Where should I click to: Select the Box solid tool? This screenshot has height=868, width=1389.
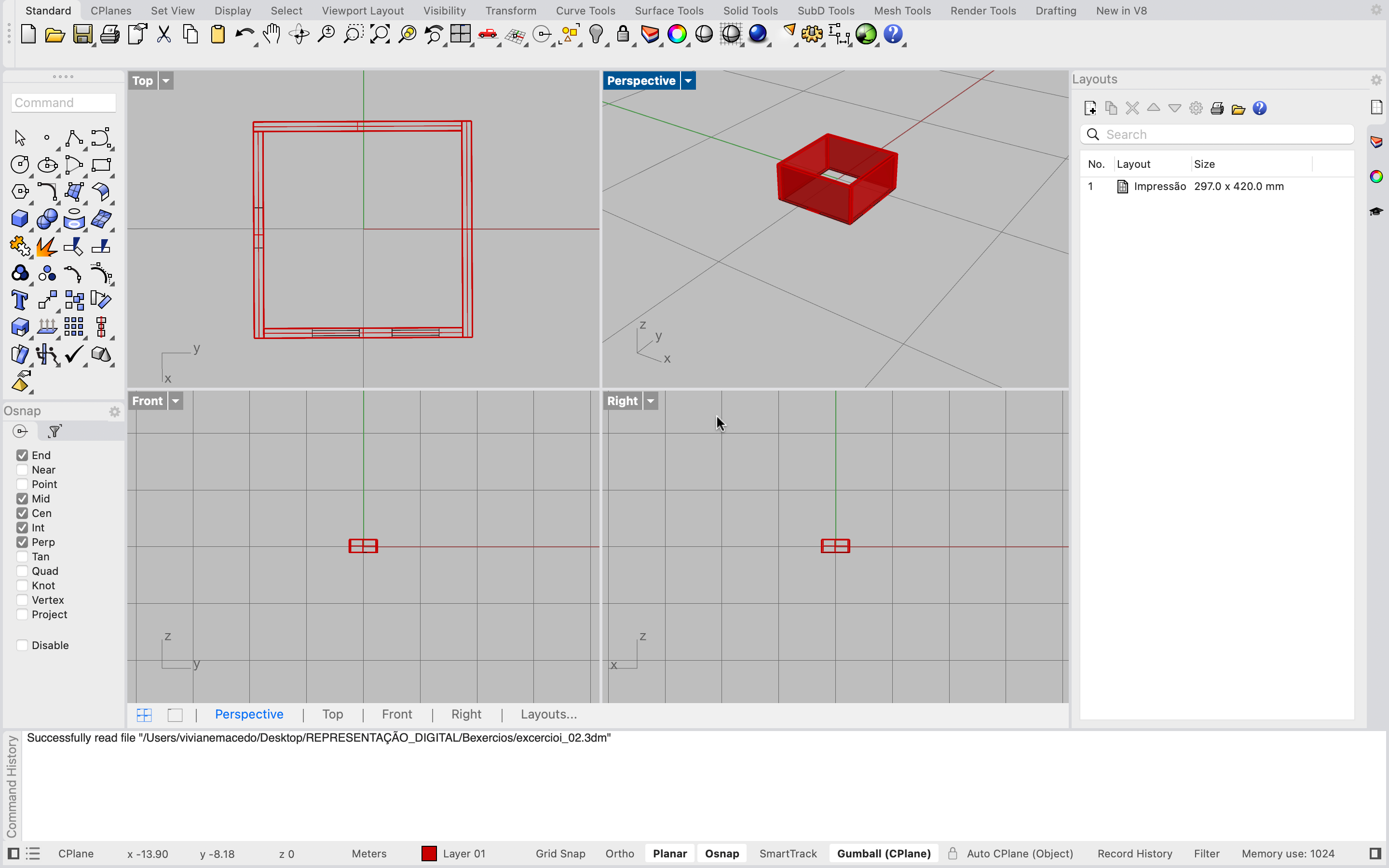click(x=19, y=219)
